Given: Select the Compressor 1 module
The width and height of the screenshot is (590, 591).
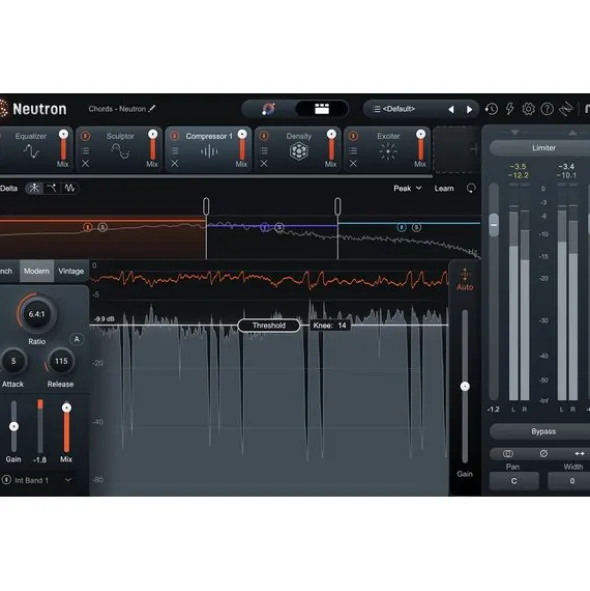Looking at the screenshot, I should coord(209,150).
